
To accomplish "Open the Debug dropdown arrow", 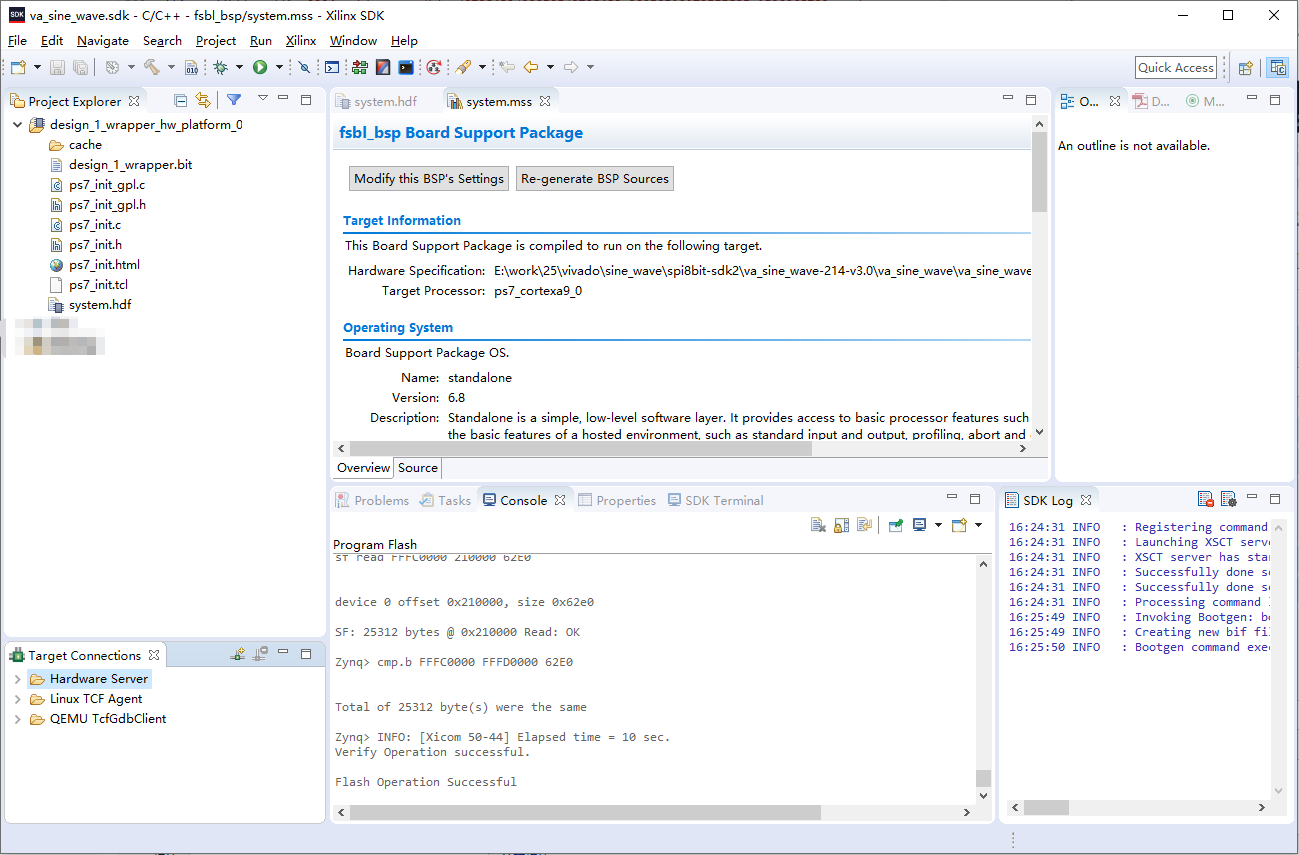I will click(x=239, y=67).
